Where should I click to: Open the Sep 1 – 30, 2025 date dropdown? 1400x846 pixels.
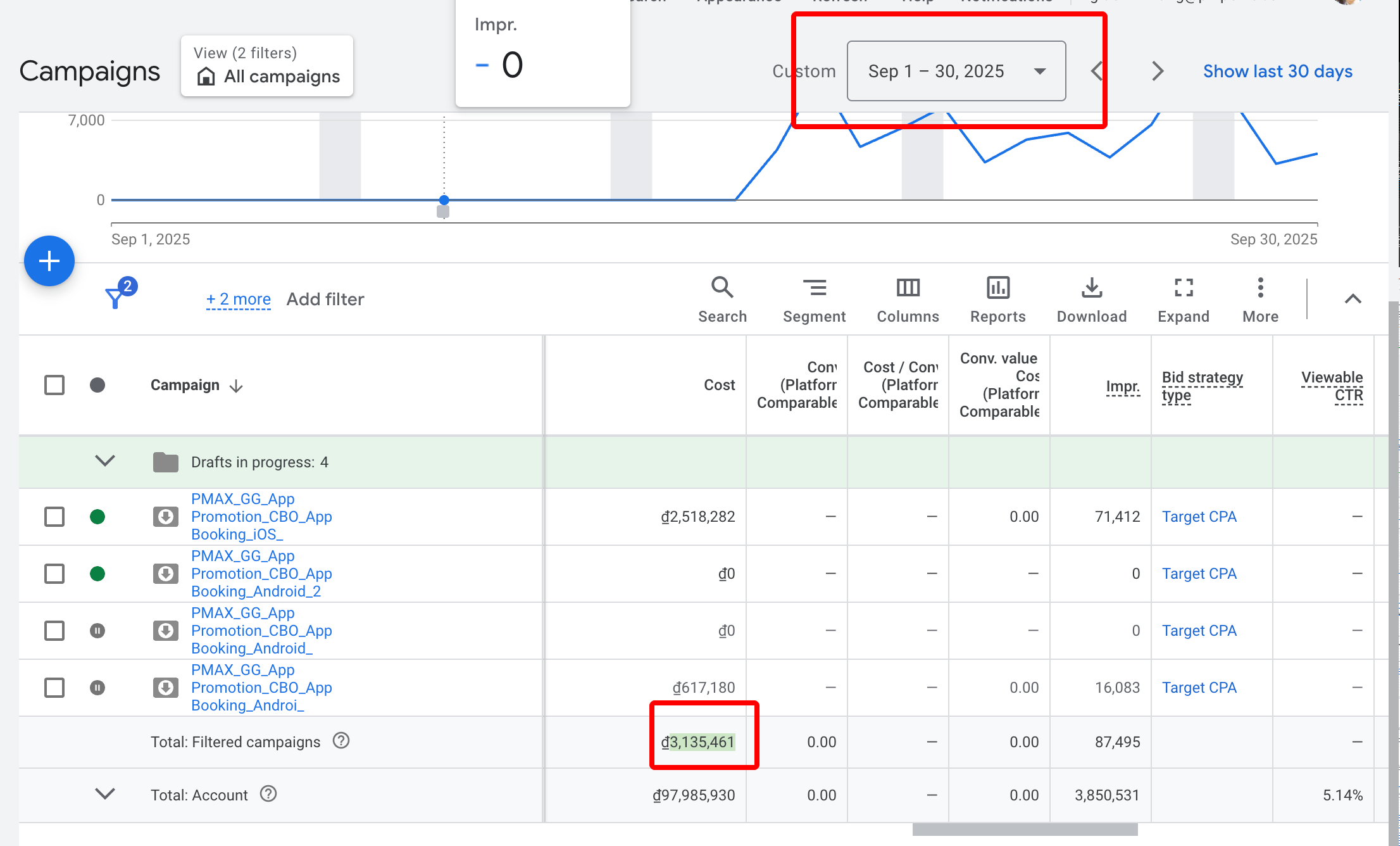956,71
